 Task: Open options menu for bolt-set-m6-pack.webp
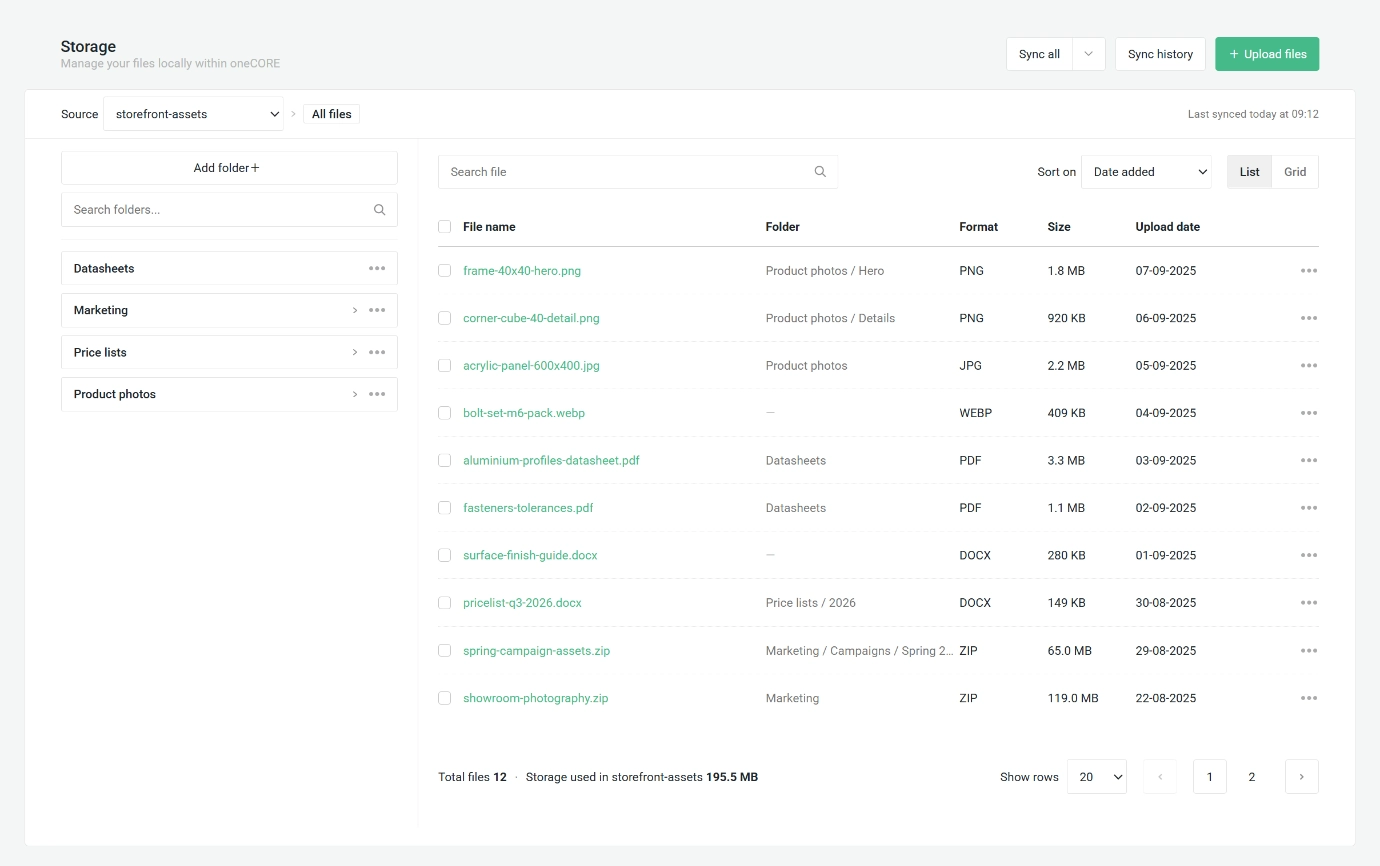coord(1309,413)
